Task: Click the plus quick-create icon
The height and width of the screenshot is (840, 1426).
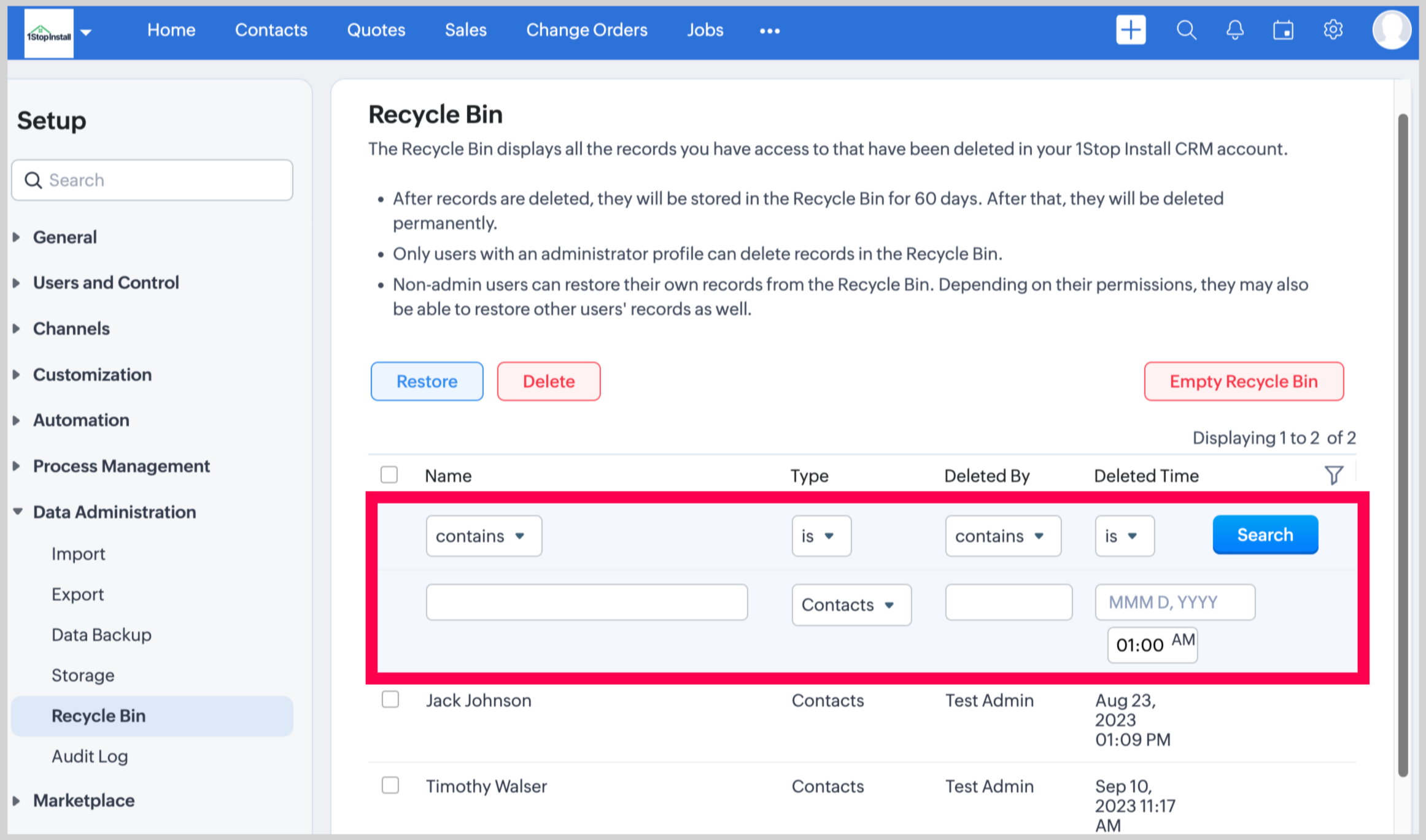Action: (x=1130, y=30)
